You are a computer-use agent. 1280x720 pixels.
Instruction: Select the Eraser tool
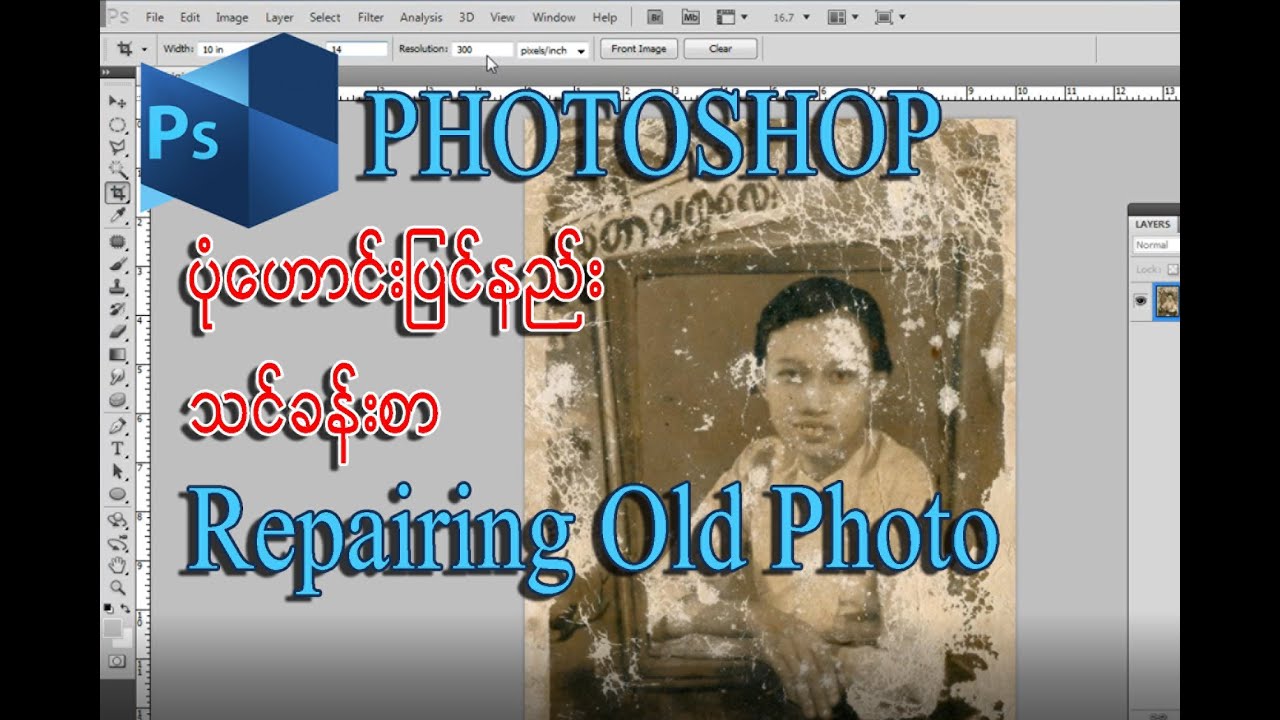point(118,331)
